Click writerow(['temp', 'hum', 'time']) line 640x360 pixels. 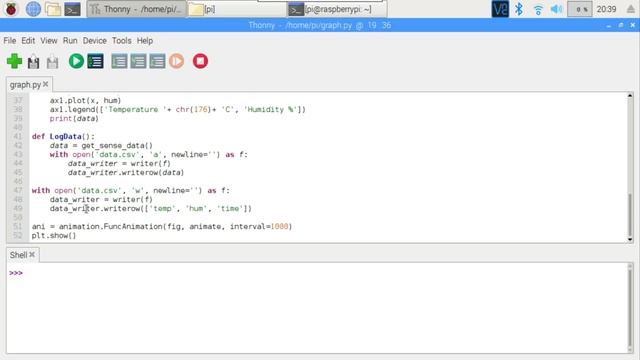click(151, 208)
